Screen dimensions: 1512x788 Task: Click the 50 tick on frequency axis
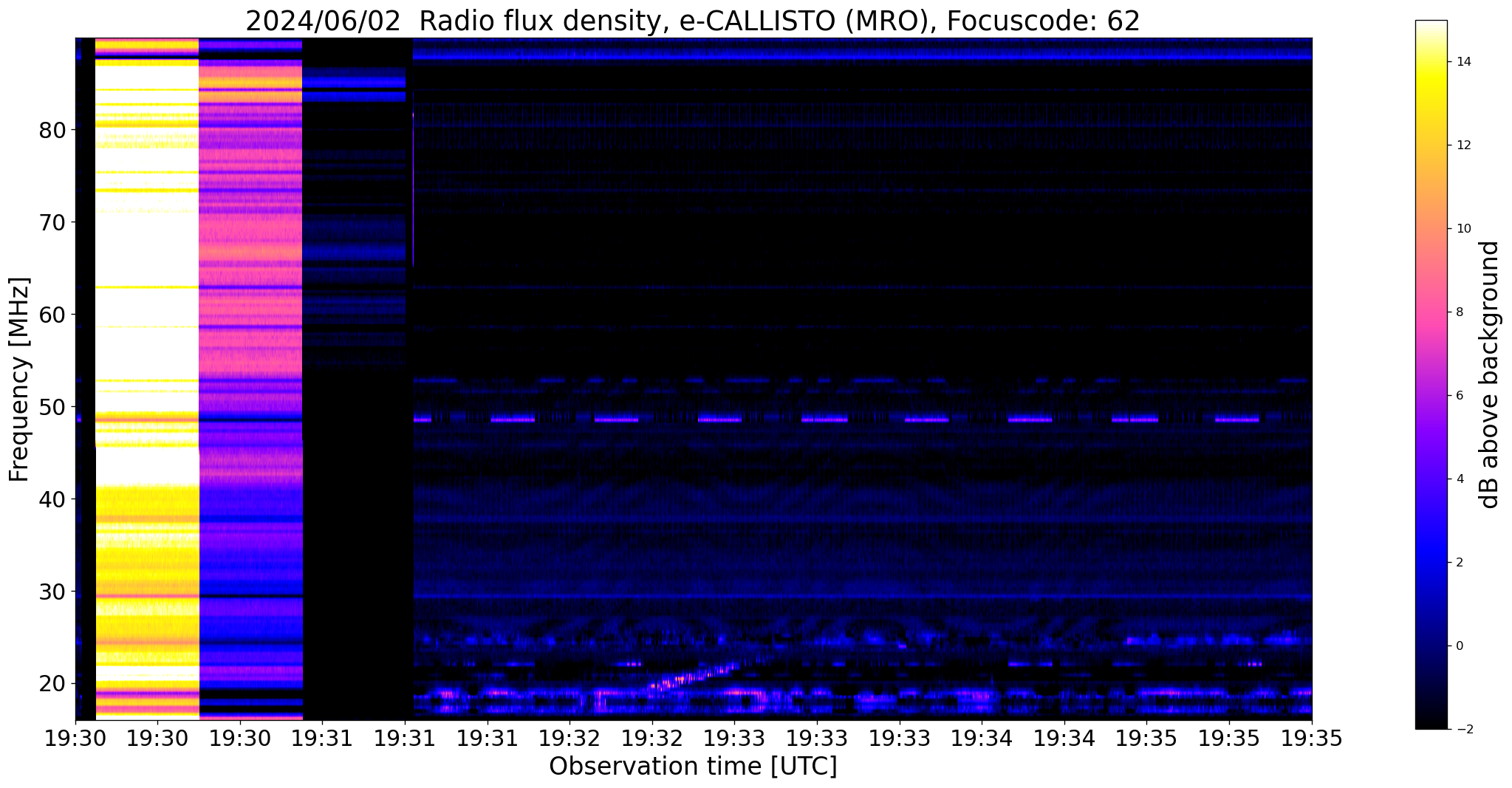click(52, 407)
